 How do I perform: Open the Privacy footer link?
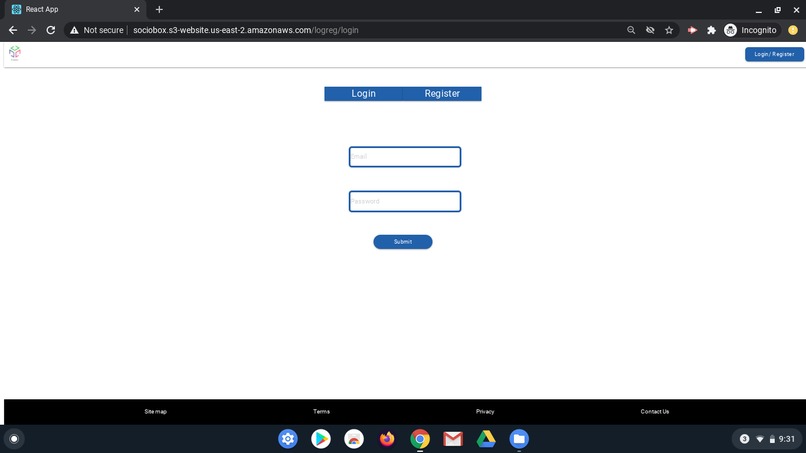[485, 411]
